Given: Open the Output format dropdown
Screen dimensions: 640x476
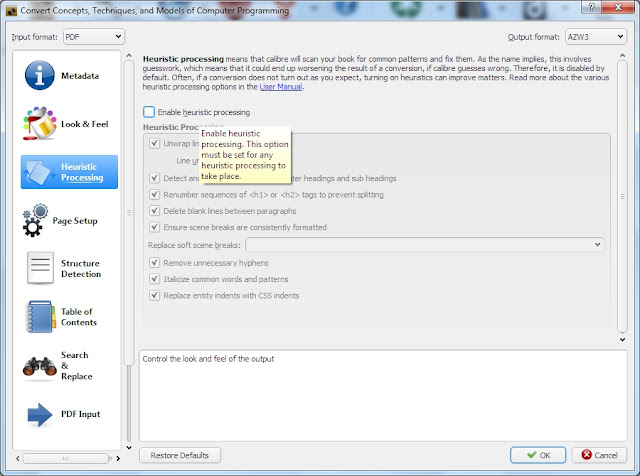Looking at the screenshot, I should 596,37.
